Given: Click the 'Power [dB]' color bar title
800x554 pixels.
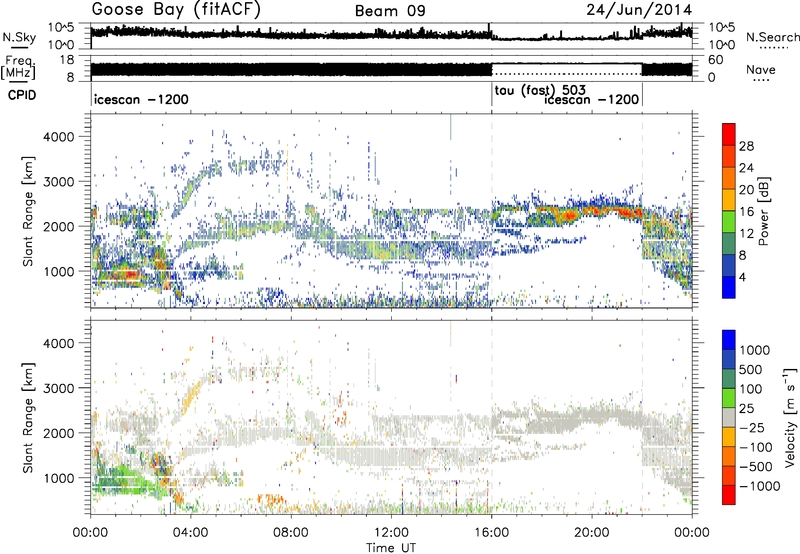Looking at the screenshot, I should point(763,211).
